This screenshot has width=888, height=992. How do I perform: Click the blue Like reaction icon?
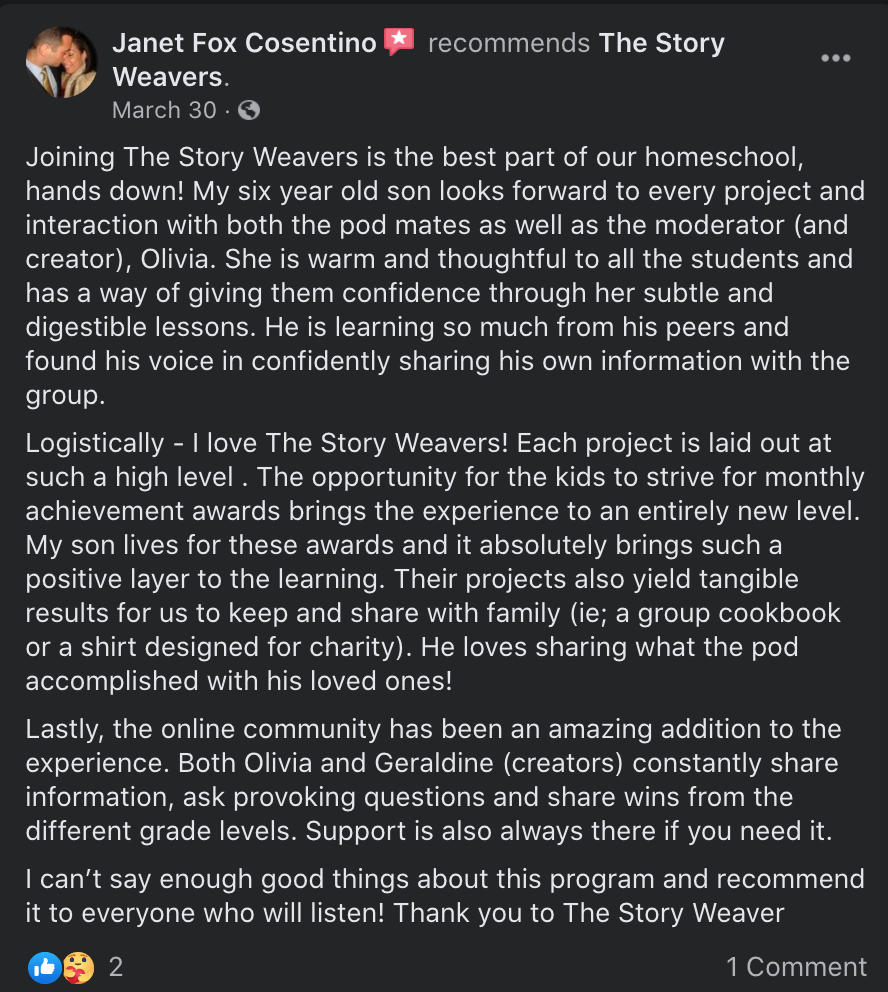pyautogui.click(x=44, y=967)
